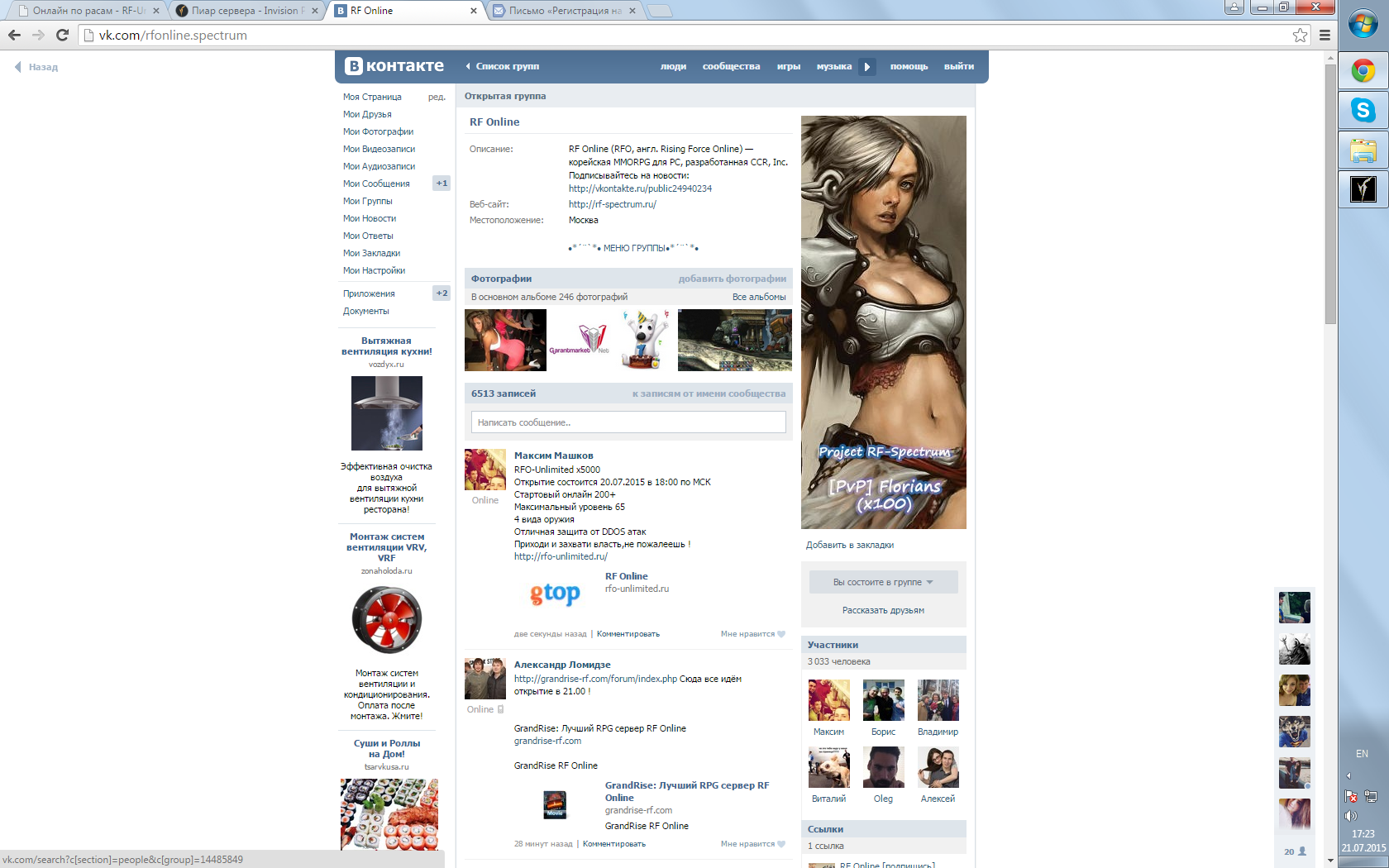Click 'Рассказать друзьям' link
This screenshot has width=1389, height=868.
click(x=883, y=610)
